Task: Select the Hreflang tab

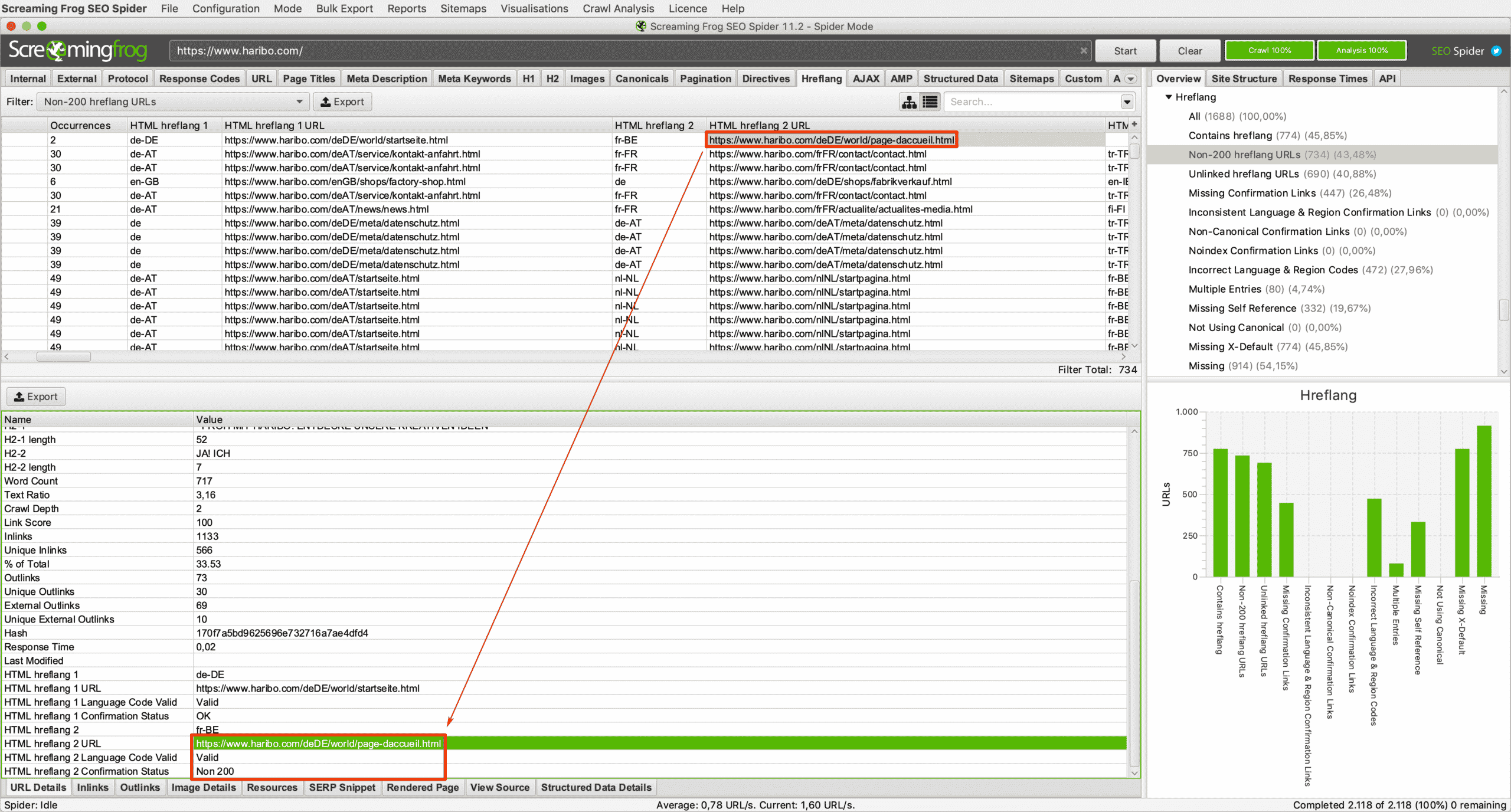Action: point(821,78)
